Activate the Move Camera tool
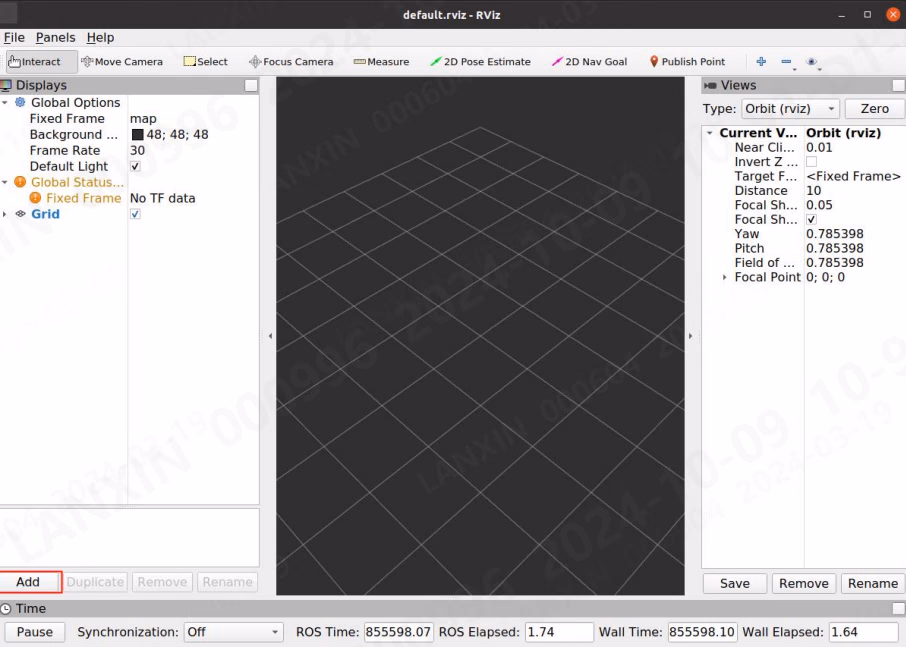Image resolution: width=906 pixels, height=647 pixels. (122, 62)
